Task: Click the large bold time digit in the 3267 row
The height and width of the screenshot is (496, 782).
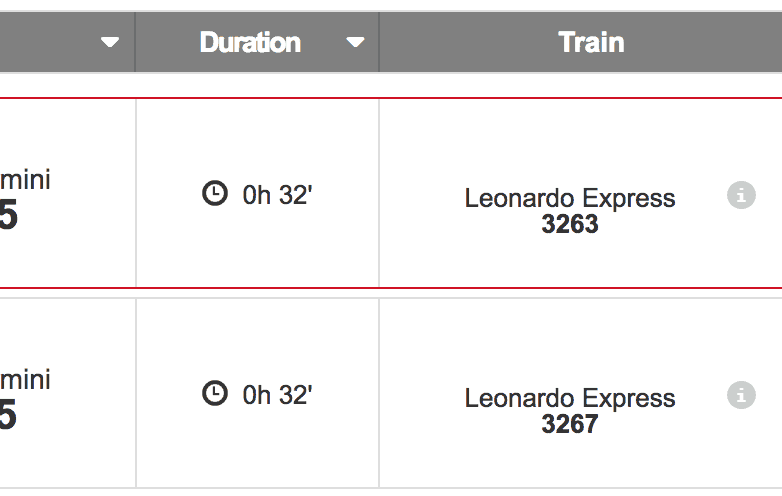Action: pos(8,417)
